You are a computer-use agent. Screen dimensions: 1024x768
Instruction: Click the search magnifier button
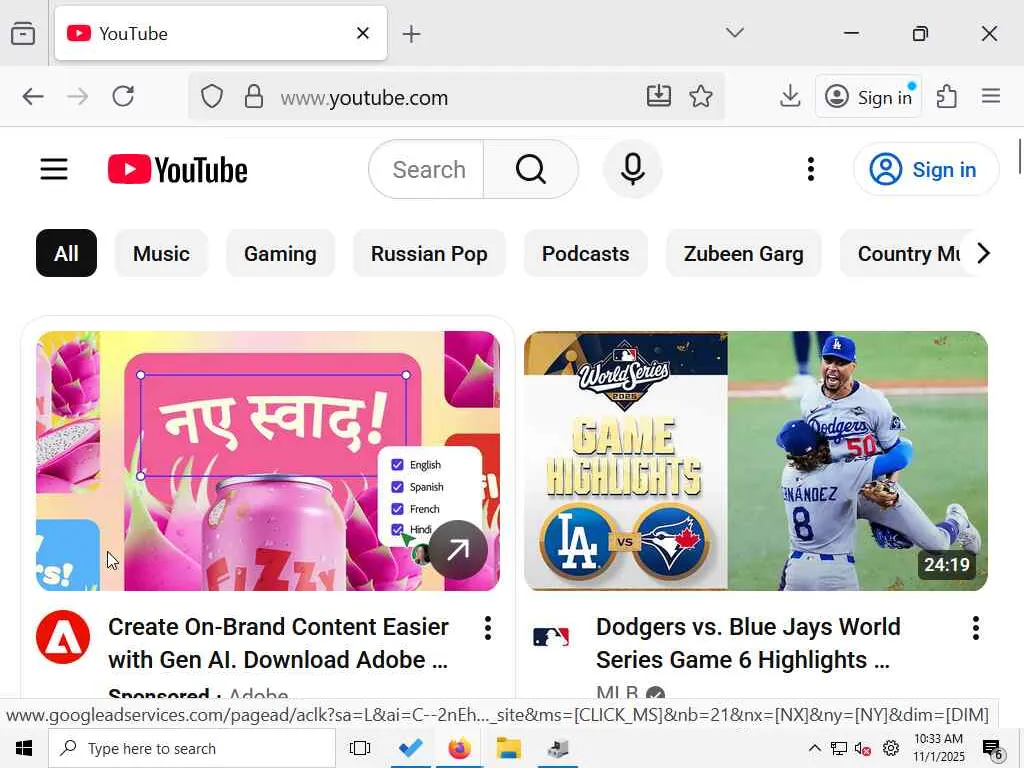(530, 170)
